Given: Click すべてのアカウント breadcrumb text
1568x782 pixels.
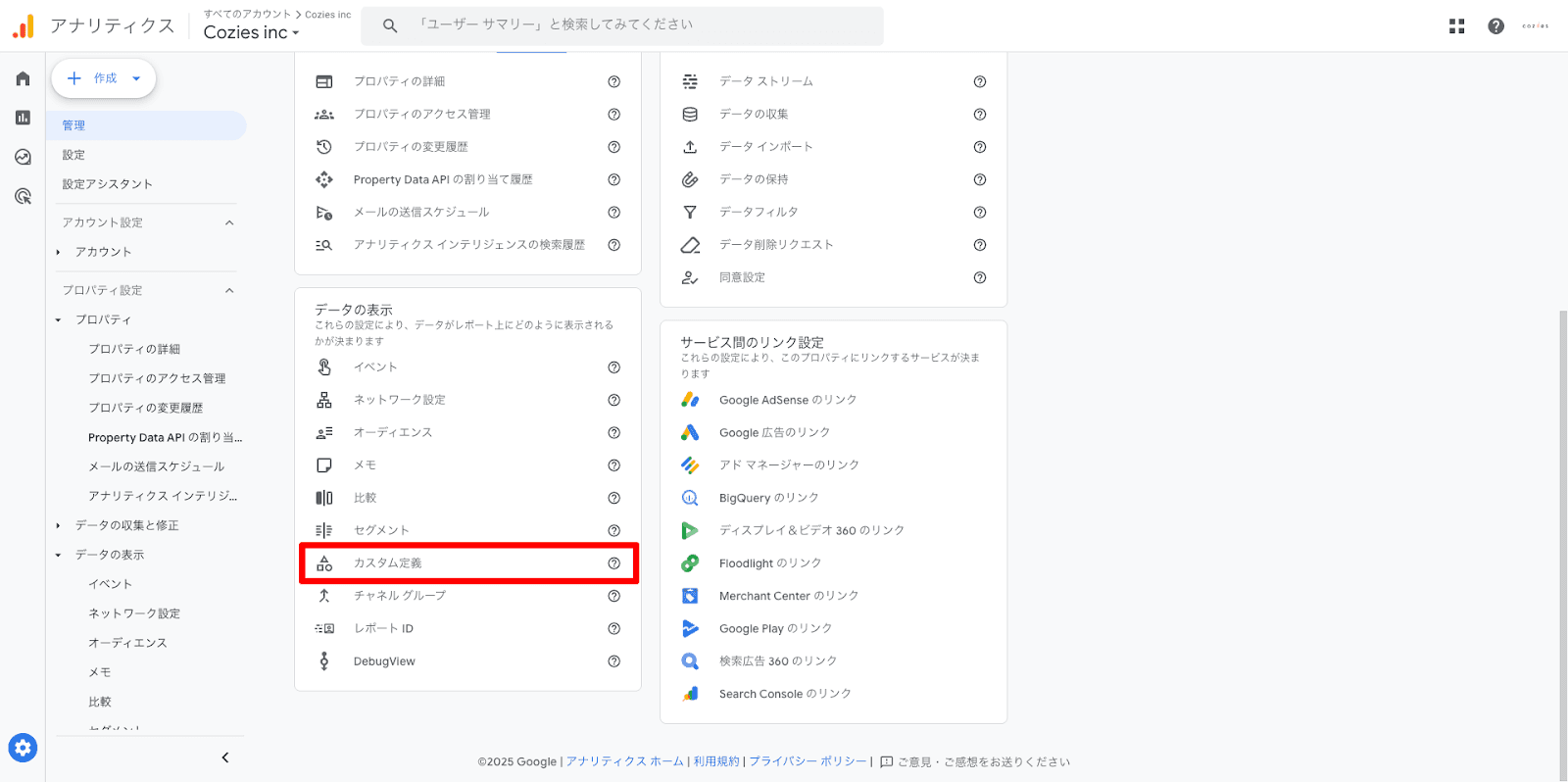Looking at the screenshot, I should pos(247,14).
